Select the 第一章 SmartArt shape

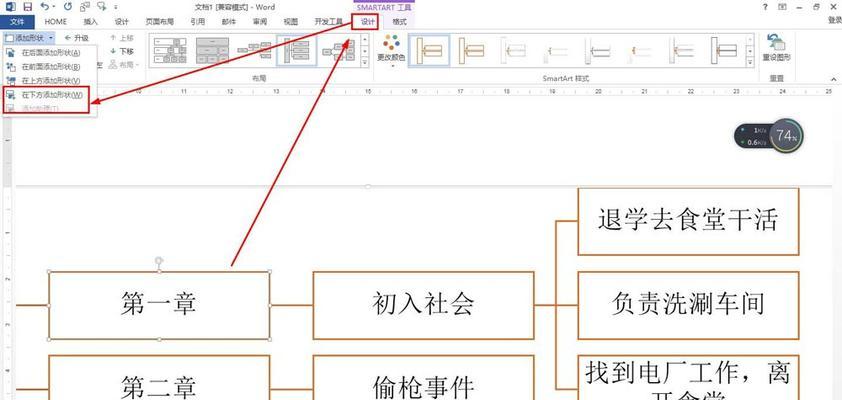pos(159,305)
